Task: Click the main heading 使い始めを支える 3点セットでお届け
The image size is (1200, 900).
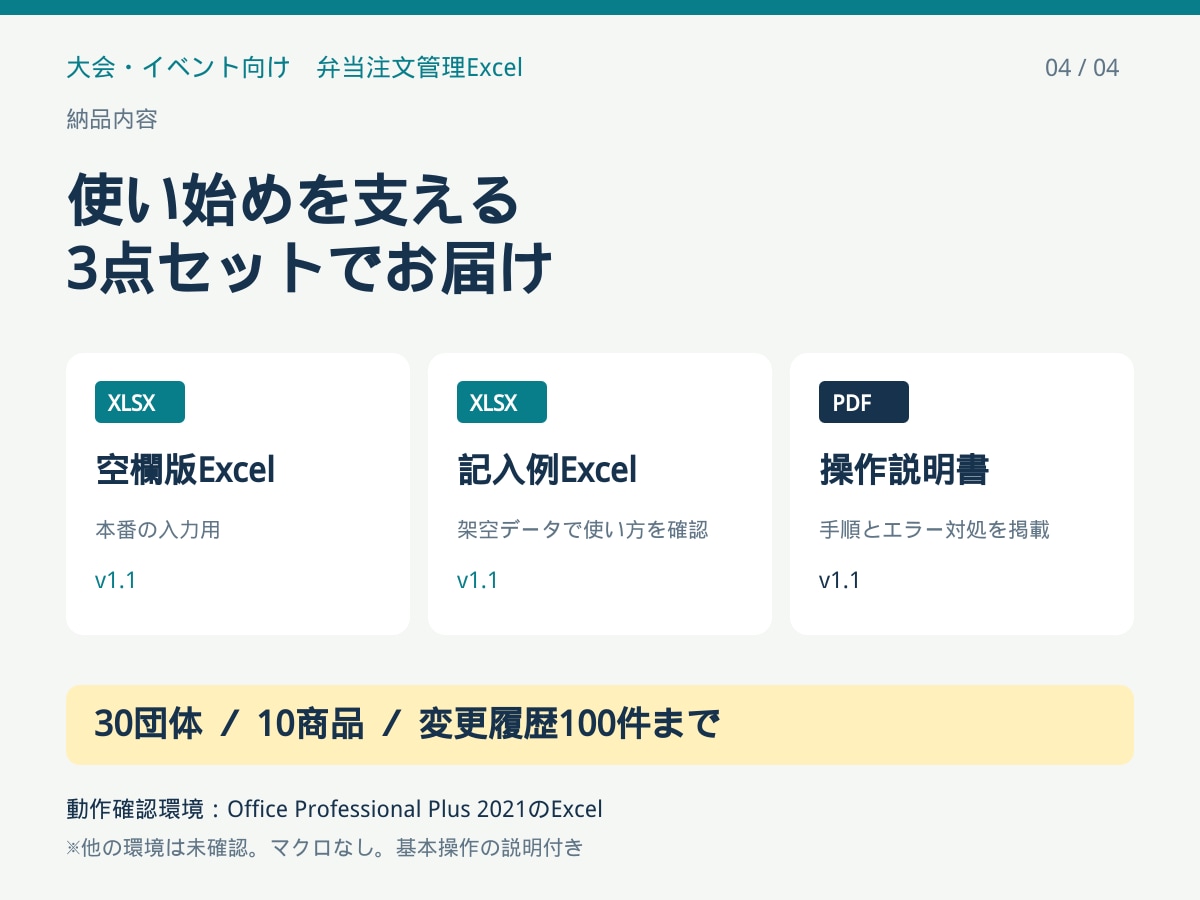Action: click(309, 234)
